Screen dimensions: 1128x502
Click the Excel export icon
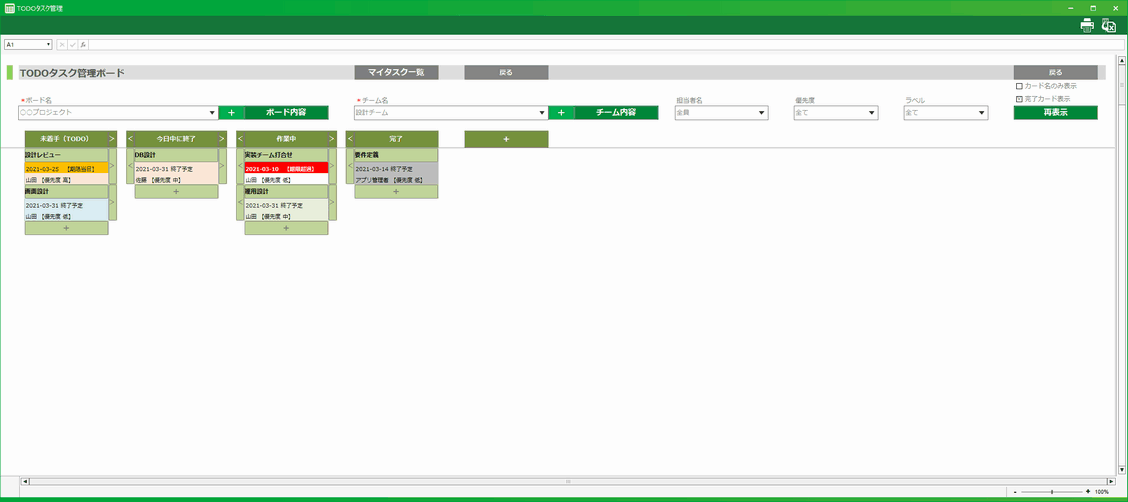[1108, 26]
